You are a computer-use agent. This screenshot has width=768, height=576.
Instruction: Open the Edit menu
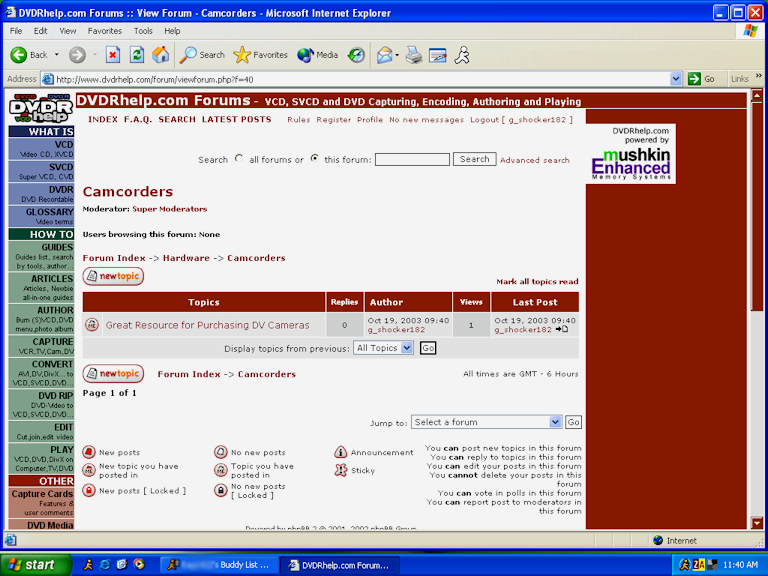pyautogui.click(x=40, y=31)
